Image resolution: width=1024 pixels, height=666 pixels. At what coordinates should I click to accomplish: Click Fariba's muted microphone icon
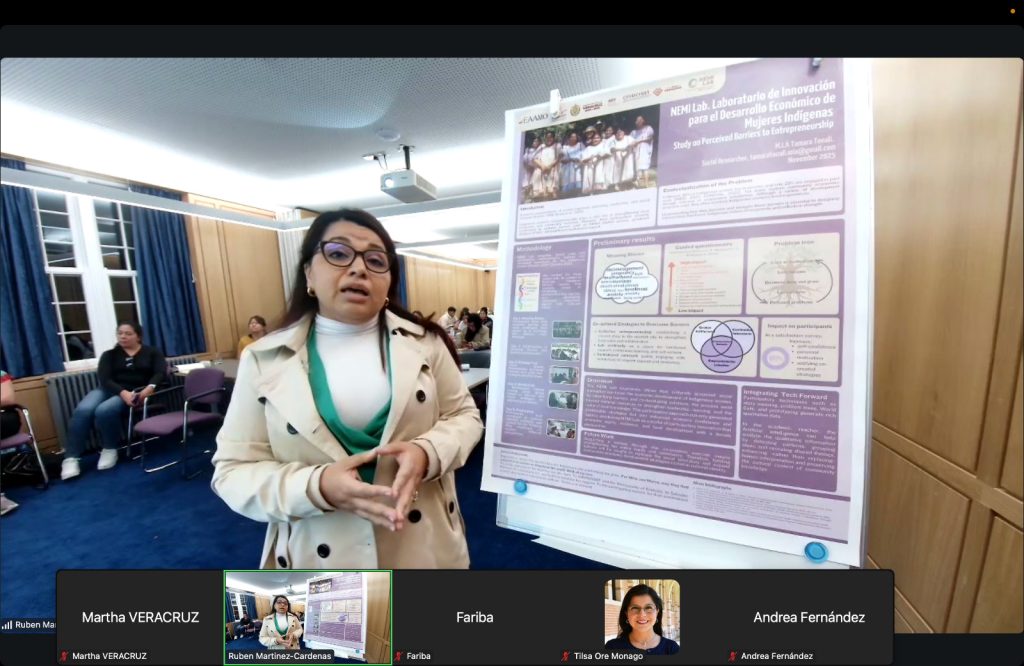(x=398, y=656)
